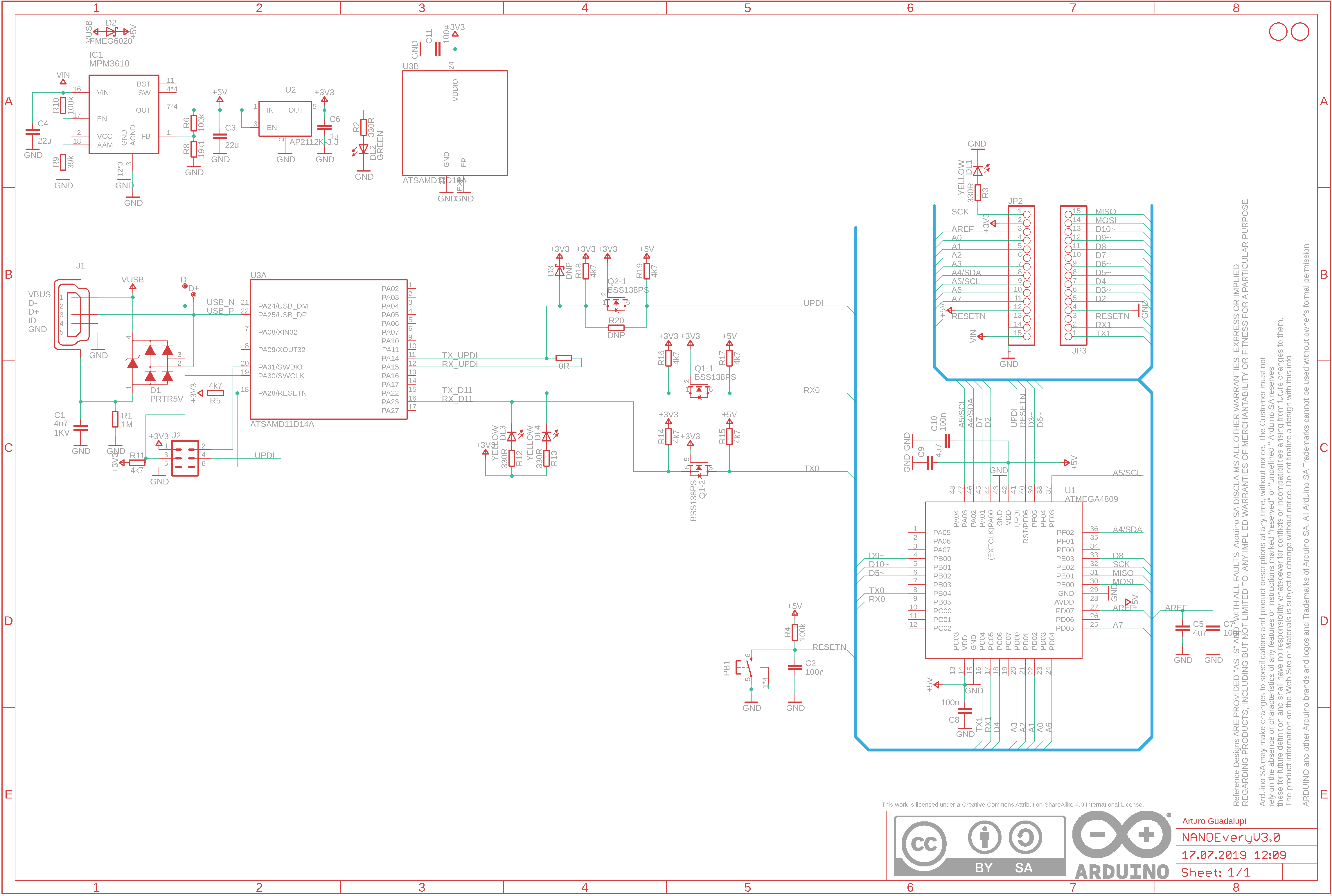Screen dimensions: 1332x896
Task: Click the 'PRTR5V' part value text
Action: 166,399
